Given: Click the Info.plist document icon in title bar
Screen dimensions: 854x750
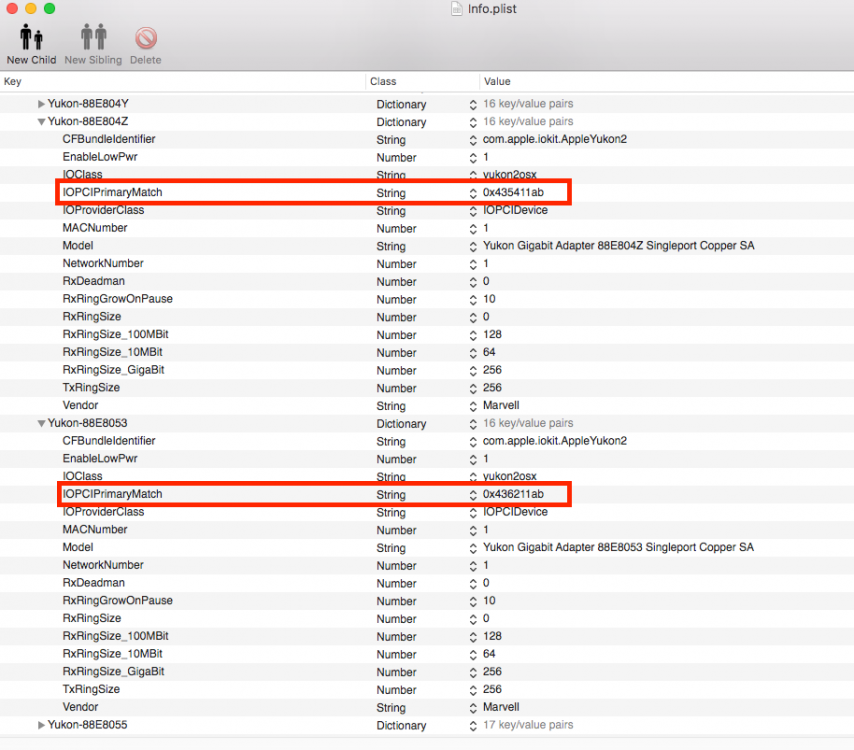Looking at the screenshot, I should tap(456, 9).
